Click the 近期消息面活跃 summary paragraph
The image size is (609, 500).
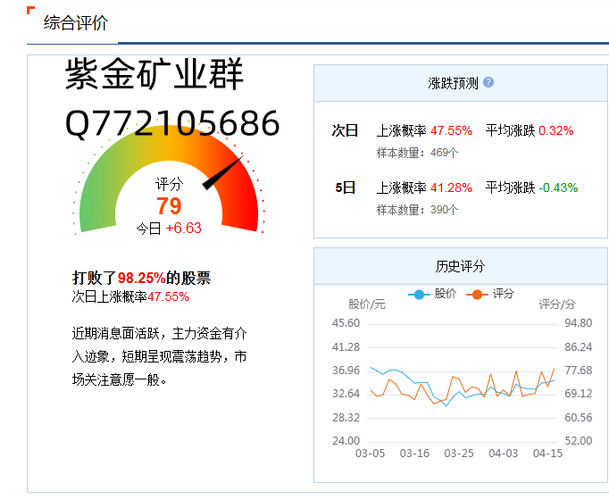point(159,357)
